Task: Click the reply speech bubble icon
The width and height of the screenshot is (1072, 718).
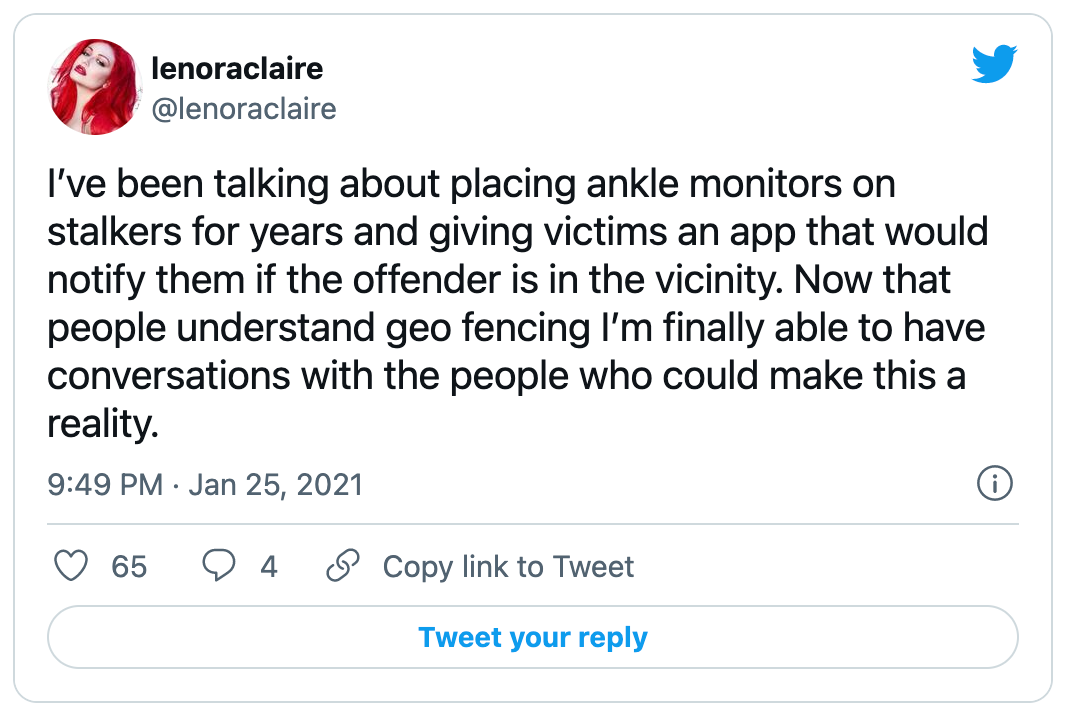Action: (x=218, y=567)
